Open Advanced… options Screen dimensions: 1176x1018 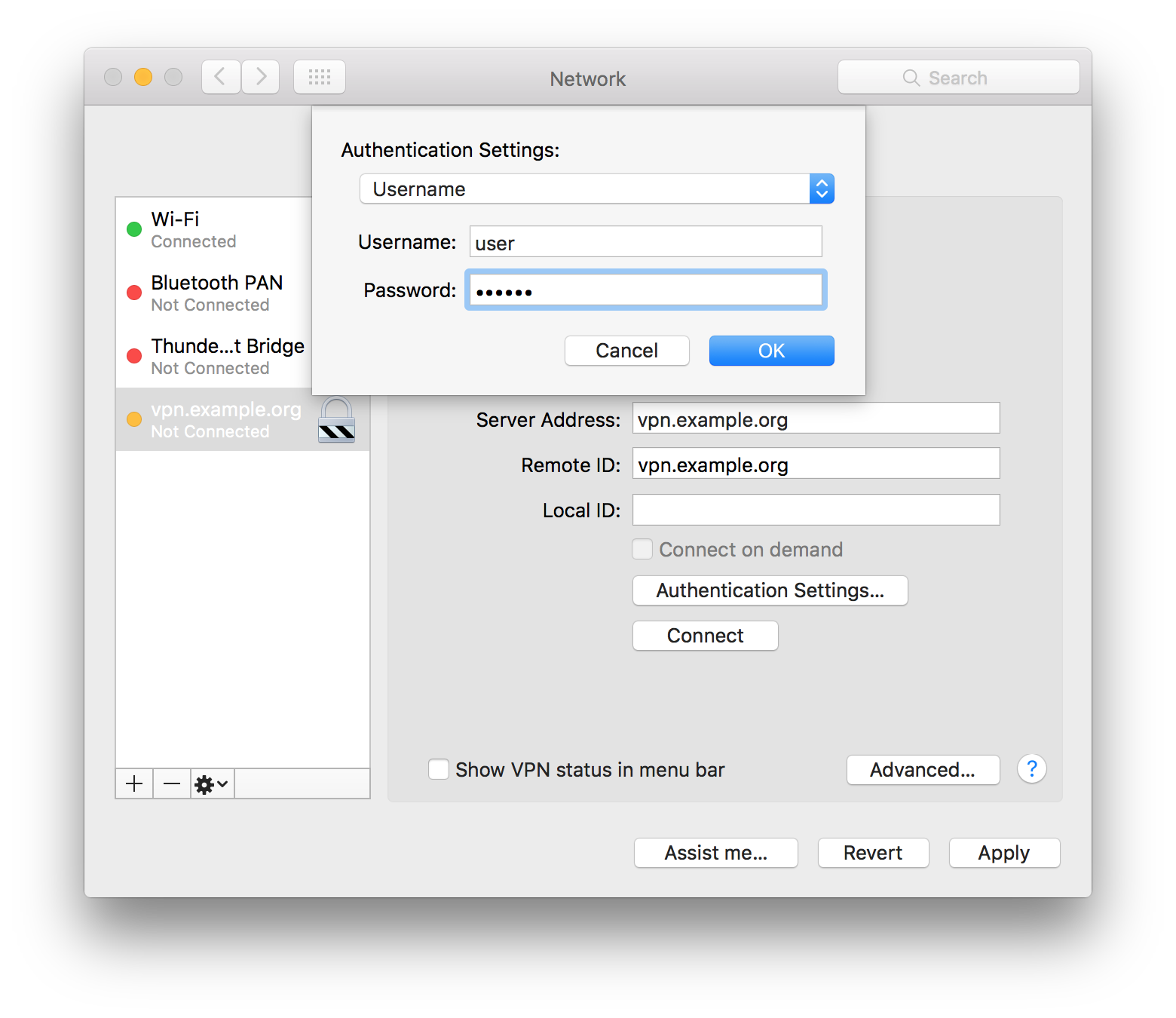[923, 770]
